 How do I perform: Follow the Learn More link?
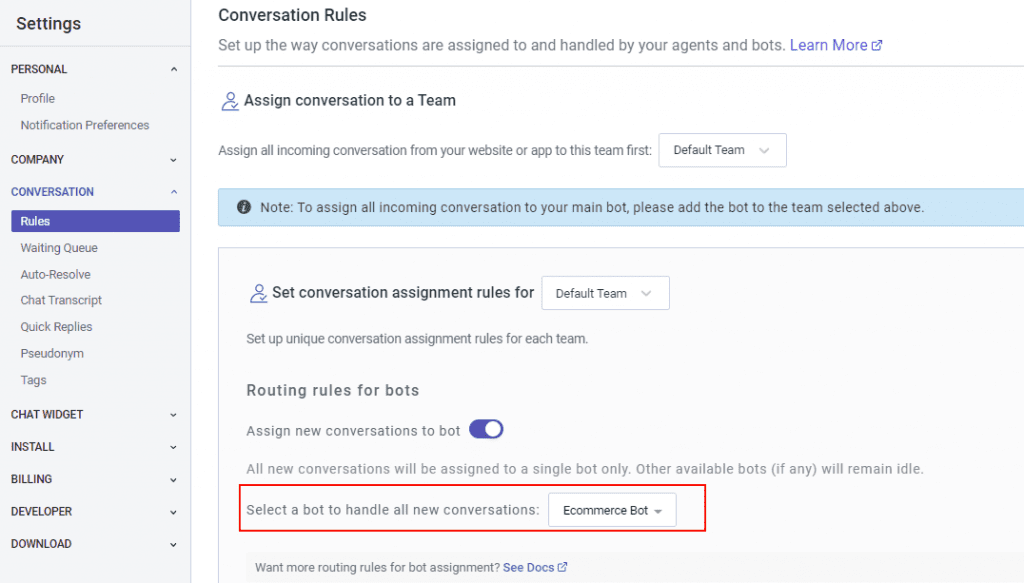click(x=828, y=45)
